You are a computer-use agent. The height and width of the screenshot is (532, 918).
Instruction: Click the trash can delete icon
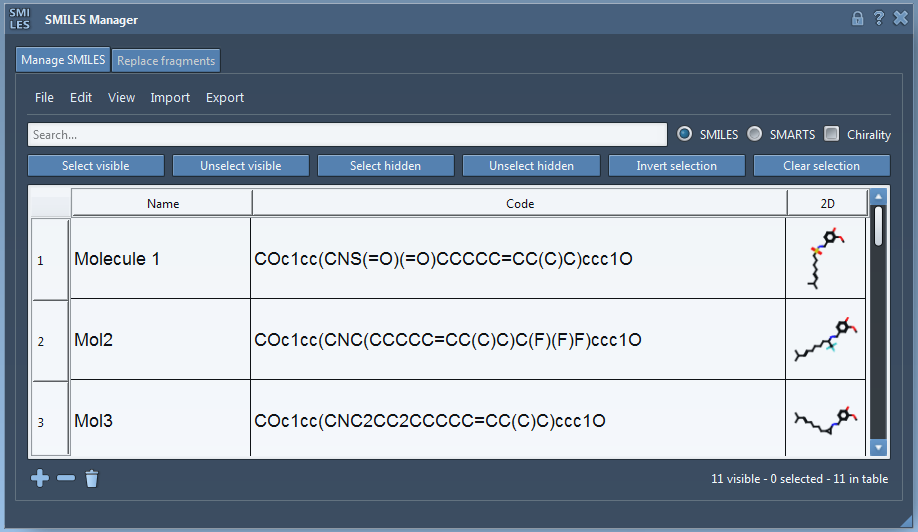(92, 479)
